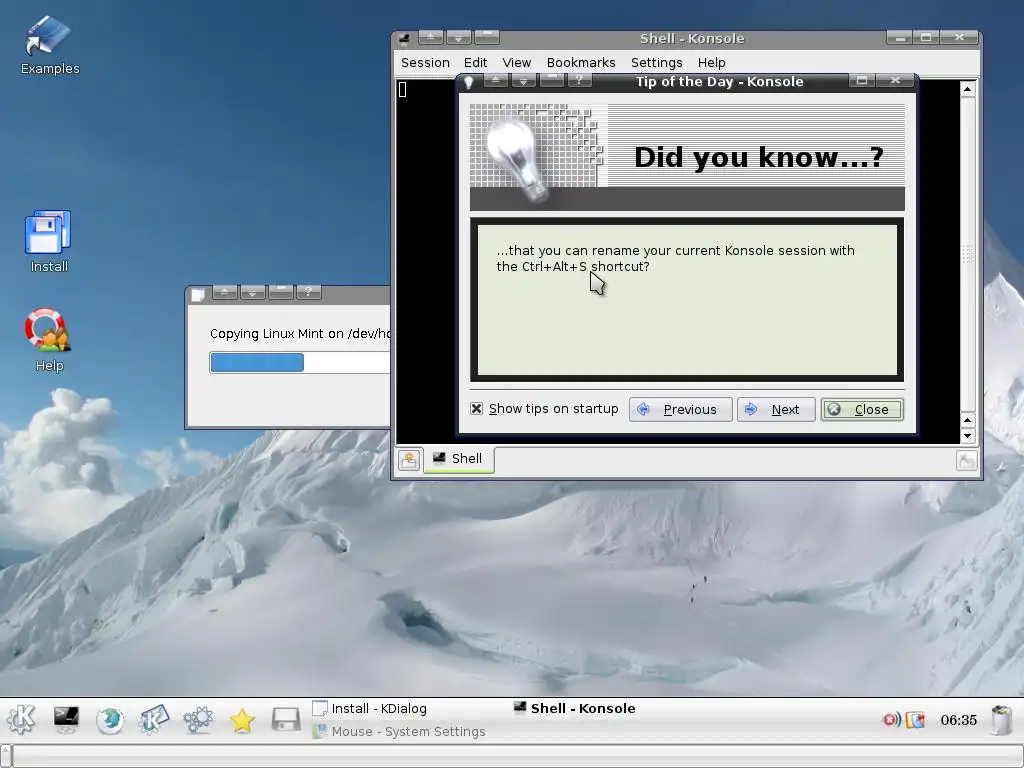The image size is (1024, 768).
Task: Click the Konsole scrollbar handle
Action: pos(968,254)
